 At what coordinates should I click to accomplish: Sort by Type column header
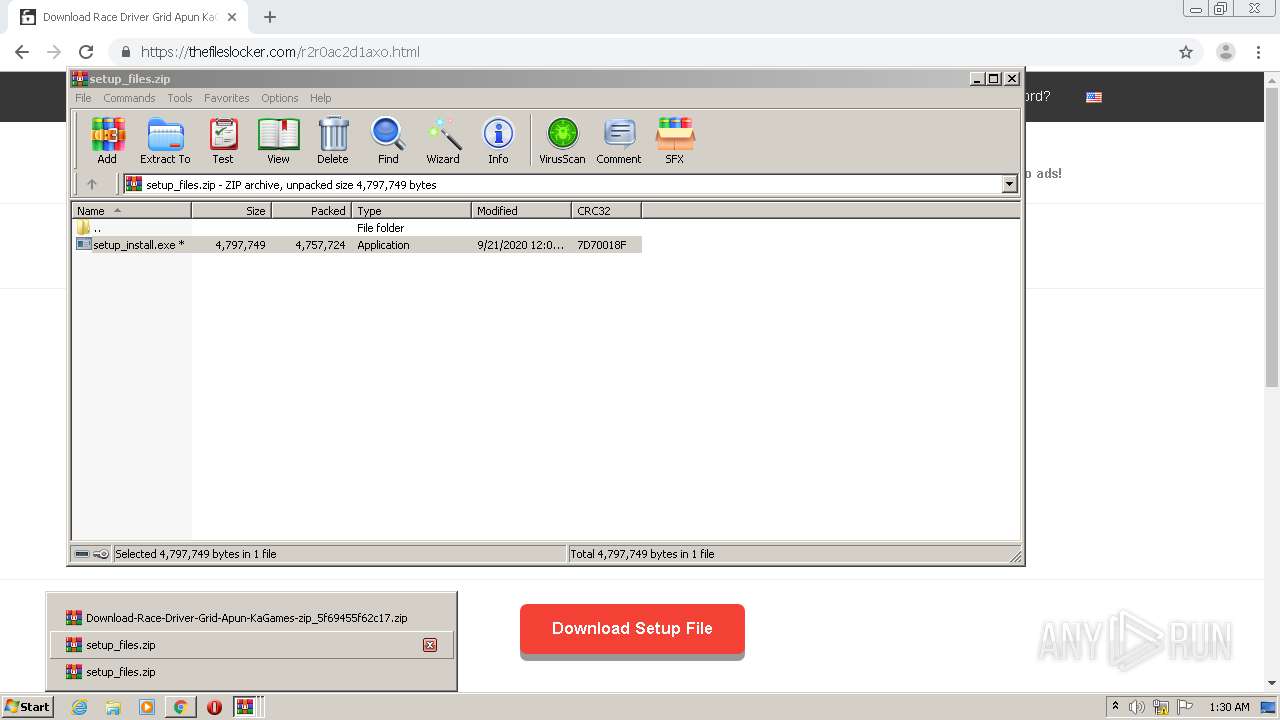tap(412, 211)
